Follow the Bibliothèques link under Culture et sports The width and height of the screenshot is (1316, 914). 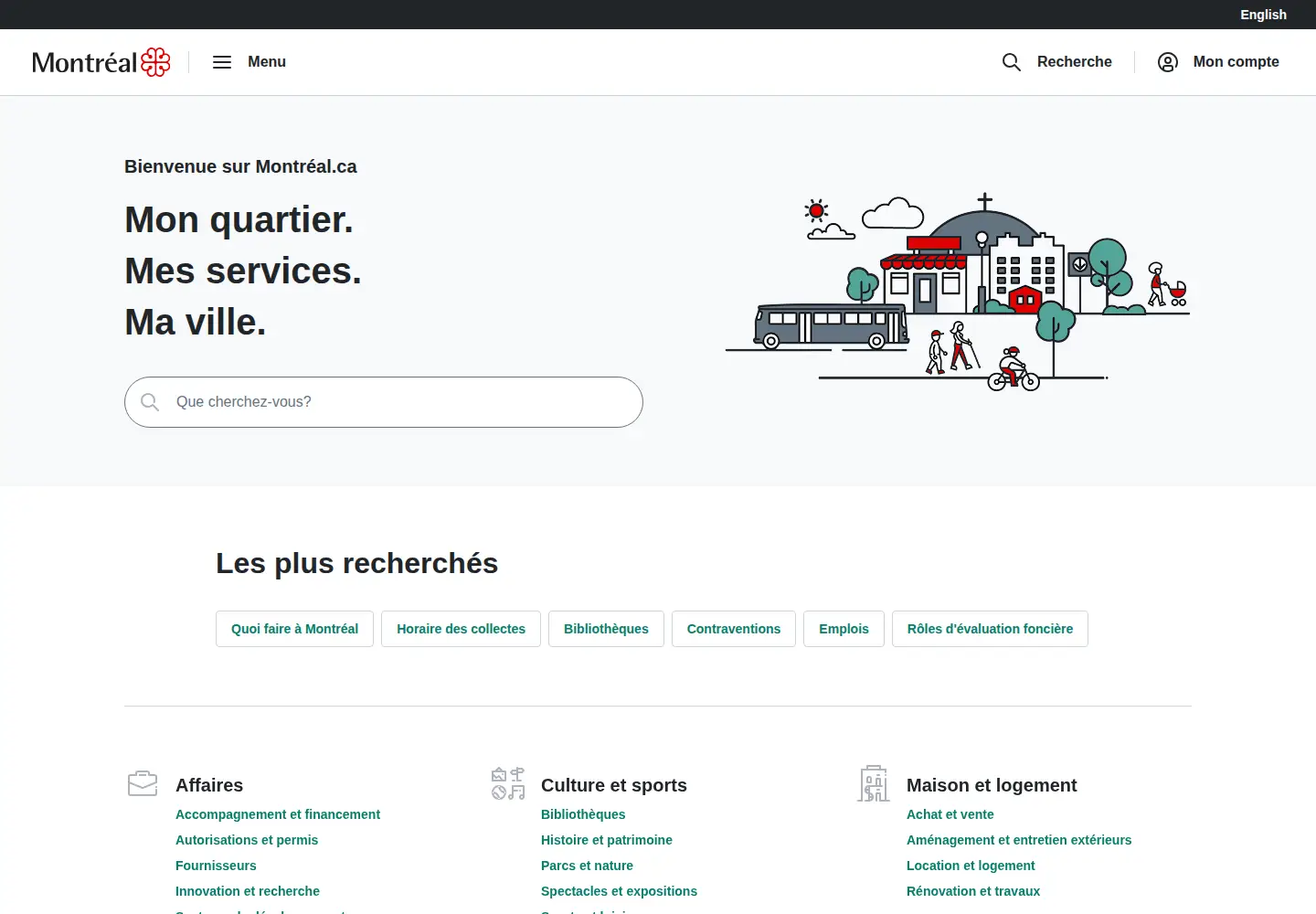[583, 814]
